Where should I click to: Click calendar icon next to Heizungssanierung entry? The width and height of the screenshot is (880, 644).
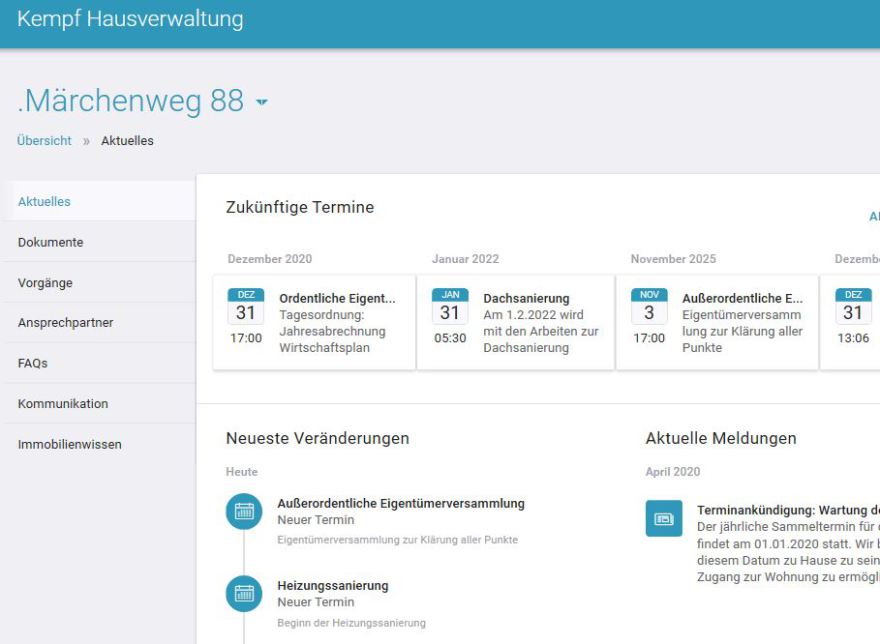coord(244,594)
